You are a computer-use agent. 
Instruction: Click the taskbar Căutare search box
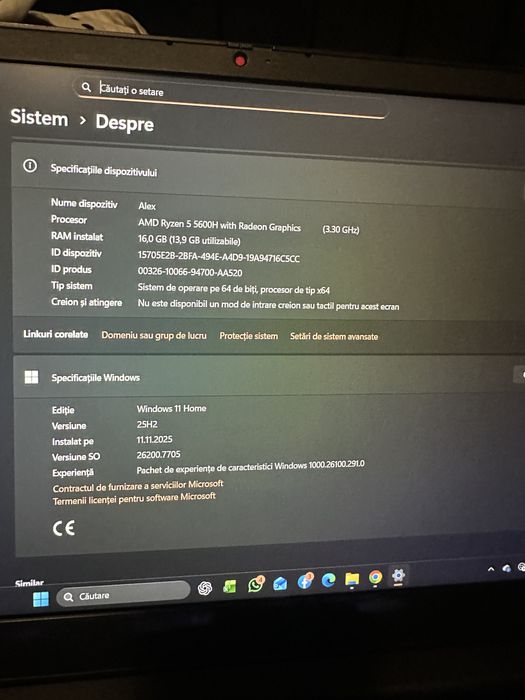123,593
